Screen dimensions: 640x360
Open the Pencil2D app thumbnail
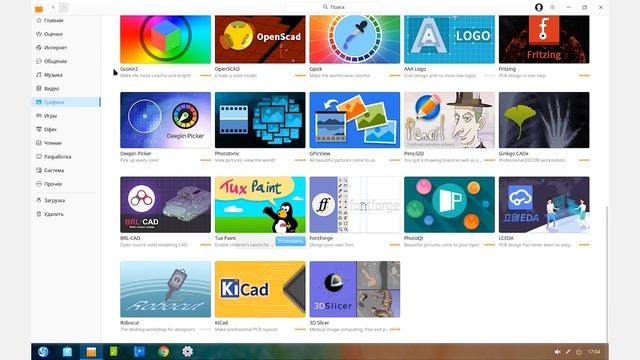(449, 120)
